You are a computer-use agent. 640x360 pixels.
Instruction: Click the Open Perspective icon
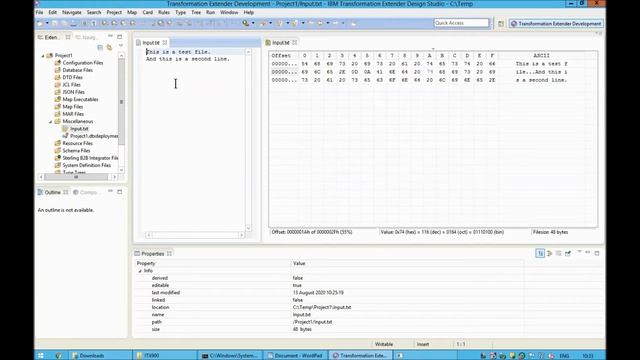(501, 24)
